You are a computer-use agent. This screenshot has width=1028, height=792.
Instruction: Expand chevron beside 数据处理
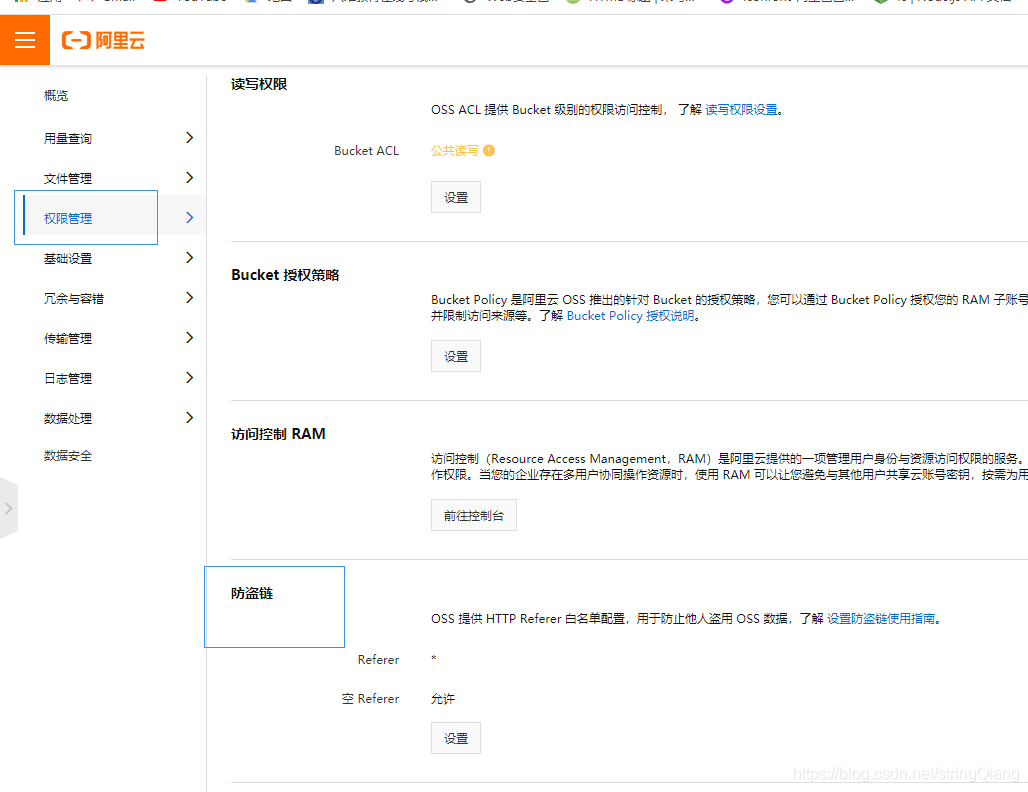pyautogui.click(x=189, y=418)
